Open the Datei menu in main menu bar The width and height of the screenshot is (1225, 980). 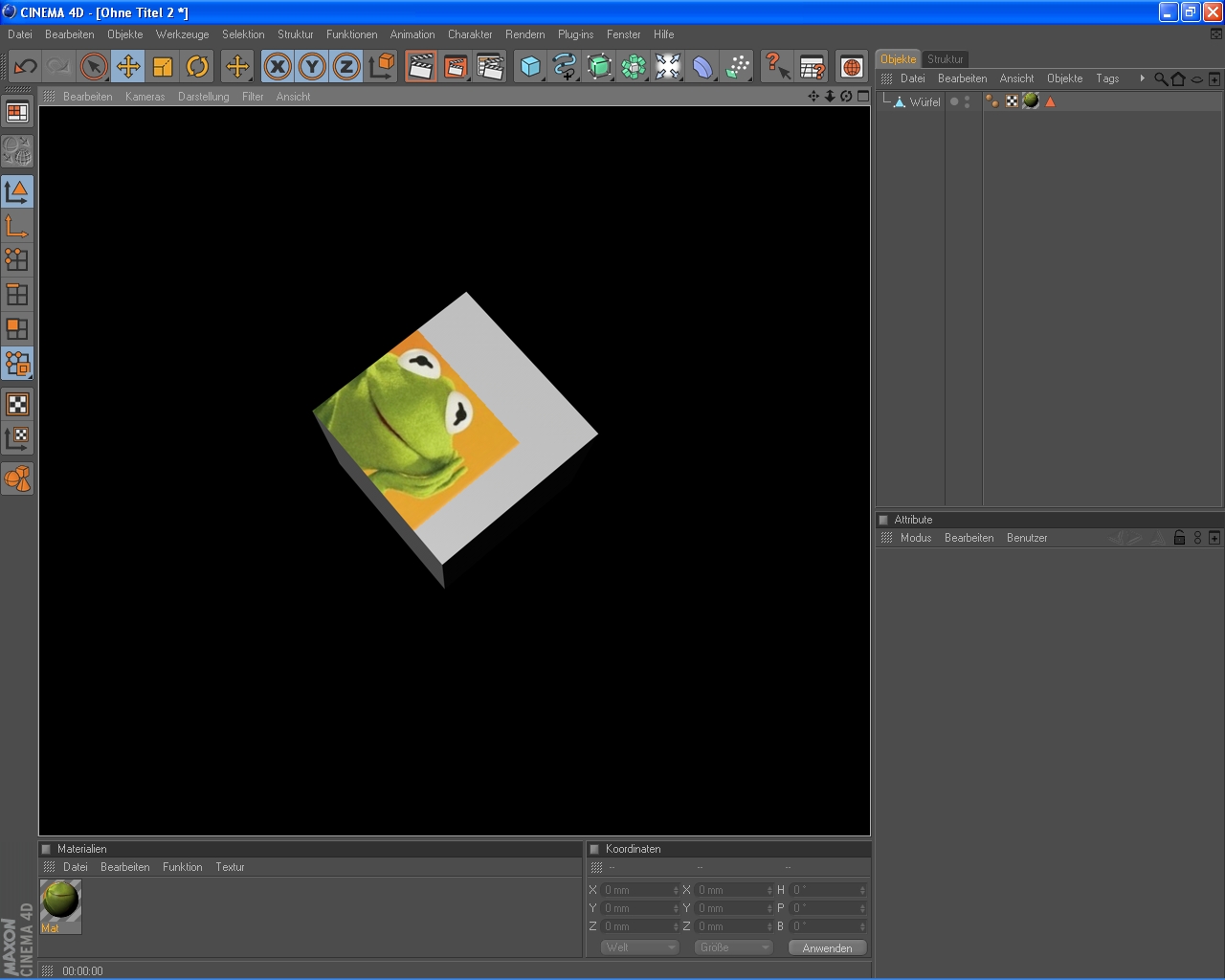(x=20, y=34)
